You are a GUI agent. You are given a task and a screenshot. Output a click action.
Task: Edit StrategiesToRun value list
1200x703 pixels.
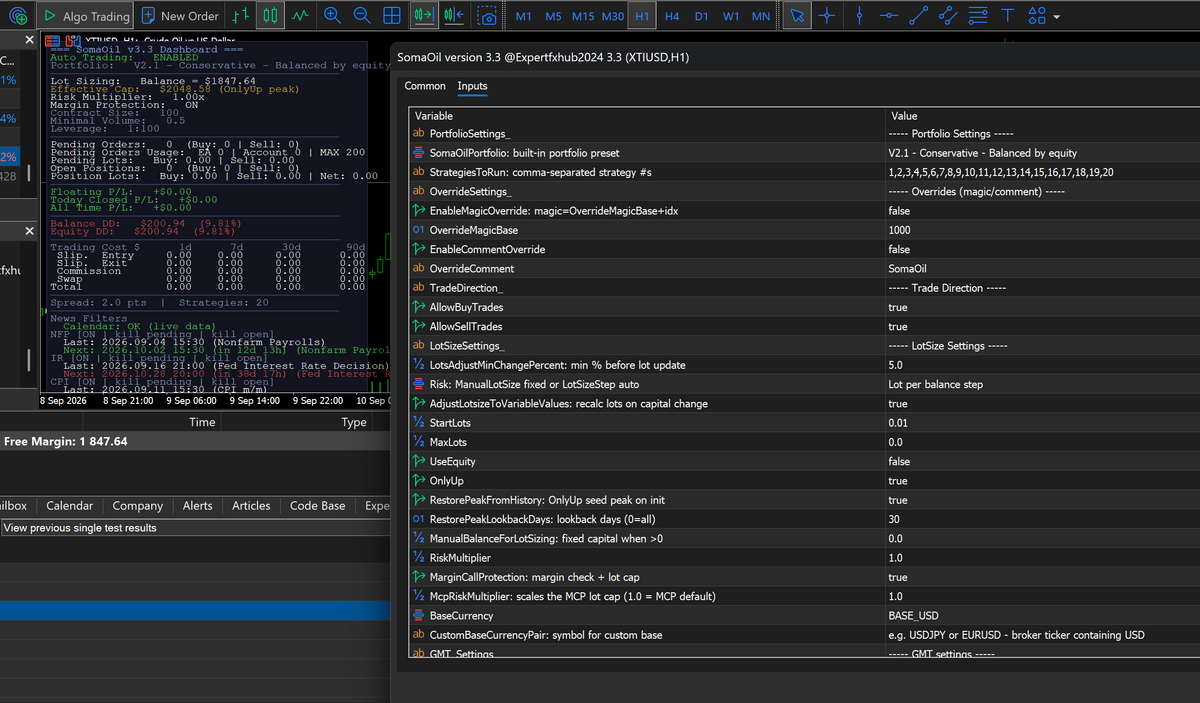[1040, 172]
